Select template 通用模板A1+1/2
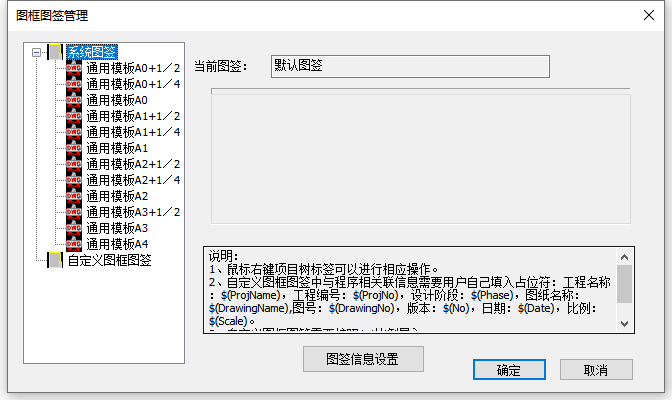The width and height of the screenshot is (672, 400). click(133, 116)
